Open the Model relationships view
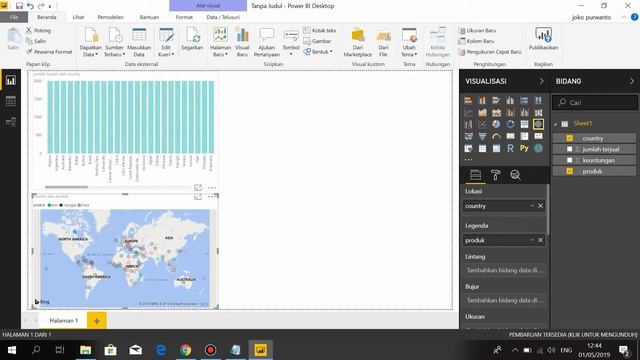 (x=11, y=122)
